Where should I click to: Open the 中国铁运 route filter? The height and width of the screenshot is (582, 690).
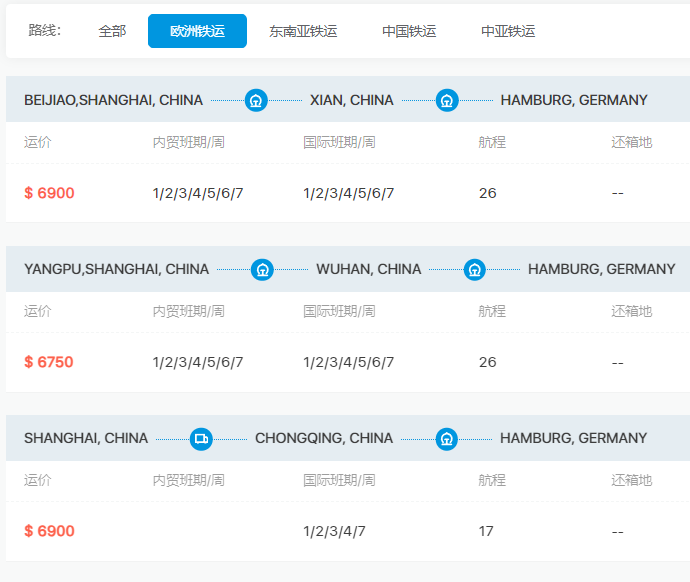(409, 31)
